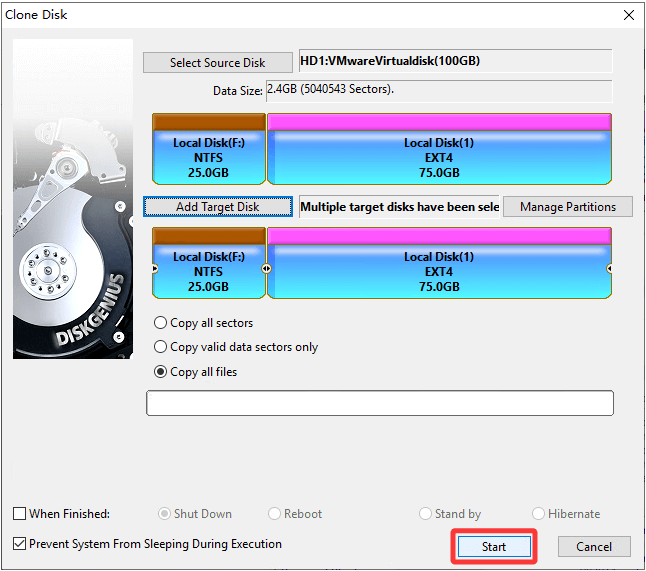Click right-edge resize handle of target Local Disk(1)
Image resolution: width=646 pixels, height=571 pixels.
click(610, 269)
